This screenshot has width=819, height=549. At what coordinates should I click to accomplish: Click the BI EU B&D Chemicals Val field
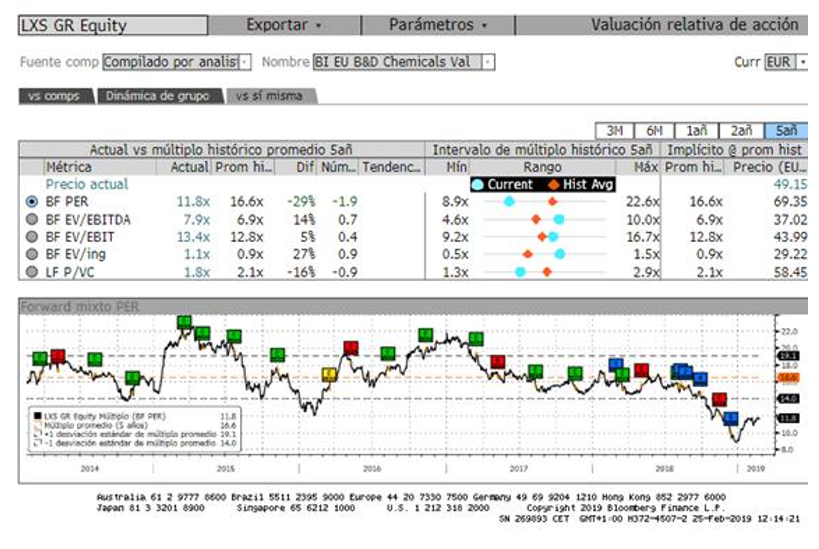click(397, 62)
